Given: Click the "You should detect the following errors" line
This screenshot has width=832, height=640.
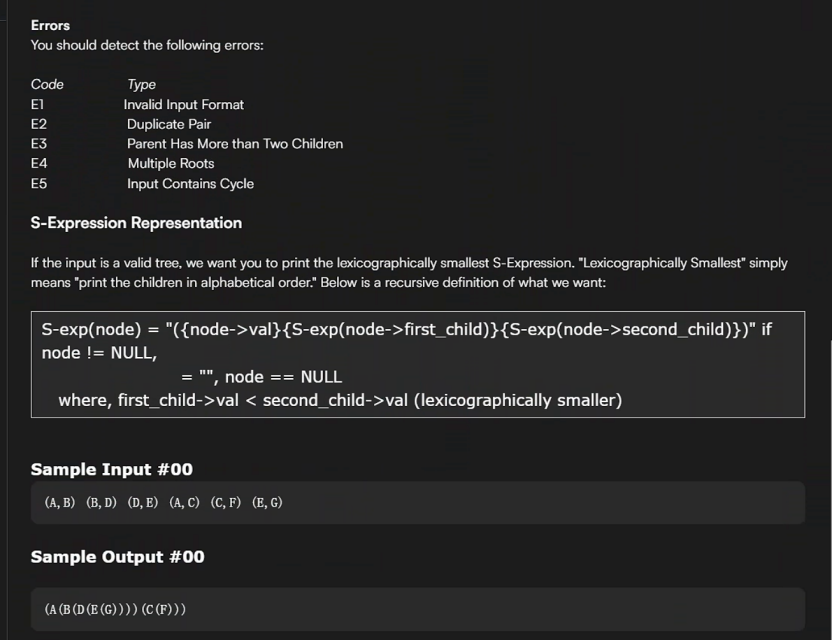Looking at the screenshot, I should [147, 45].
